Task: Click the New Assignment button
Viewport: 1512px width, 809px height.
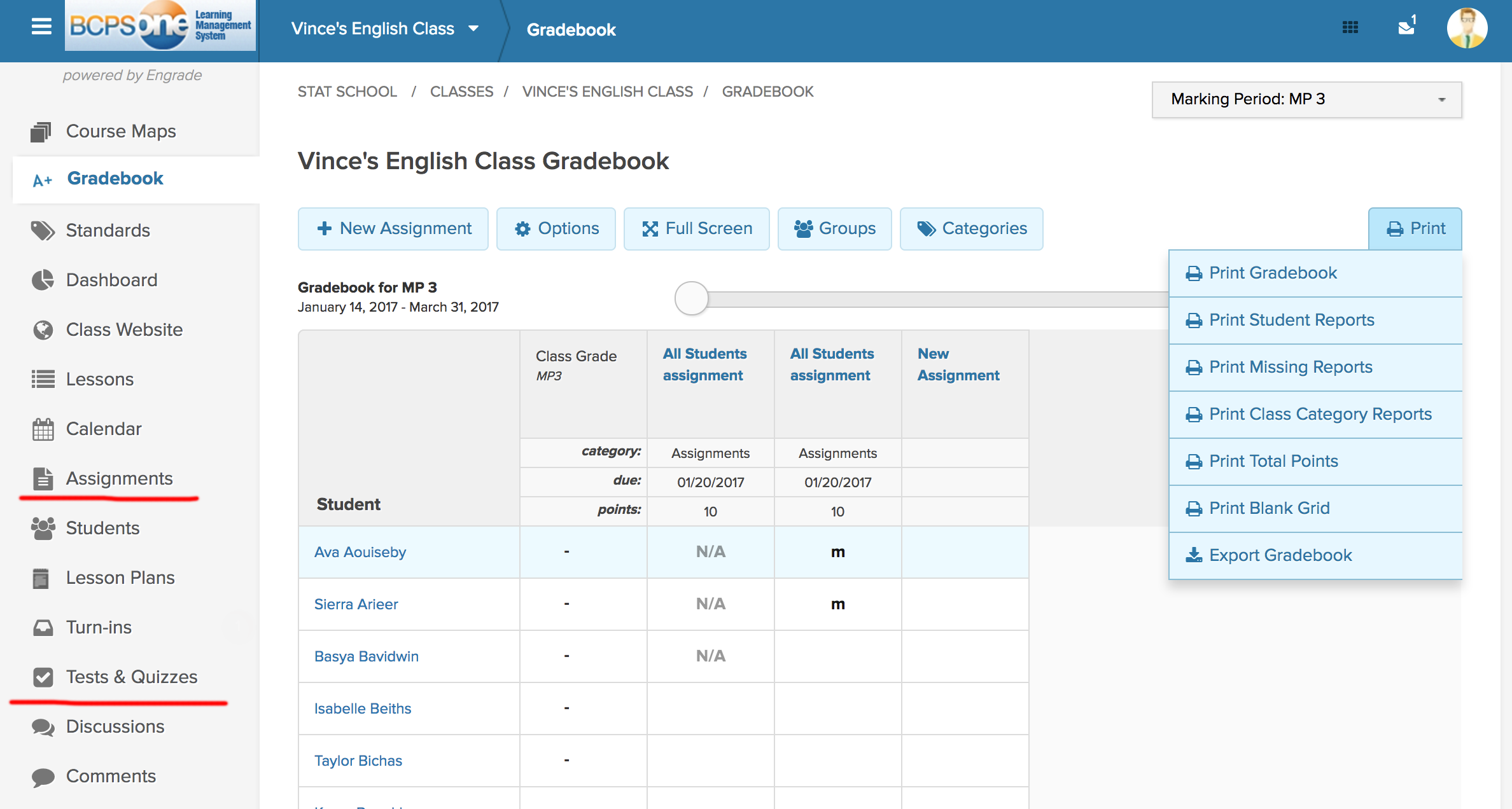Action: point(393,228)
